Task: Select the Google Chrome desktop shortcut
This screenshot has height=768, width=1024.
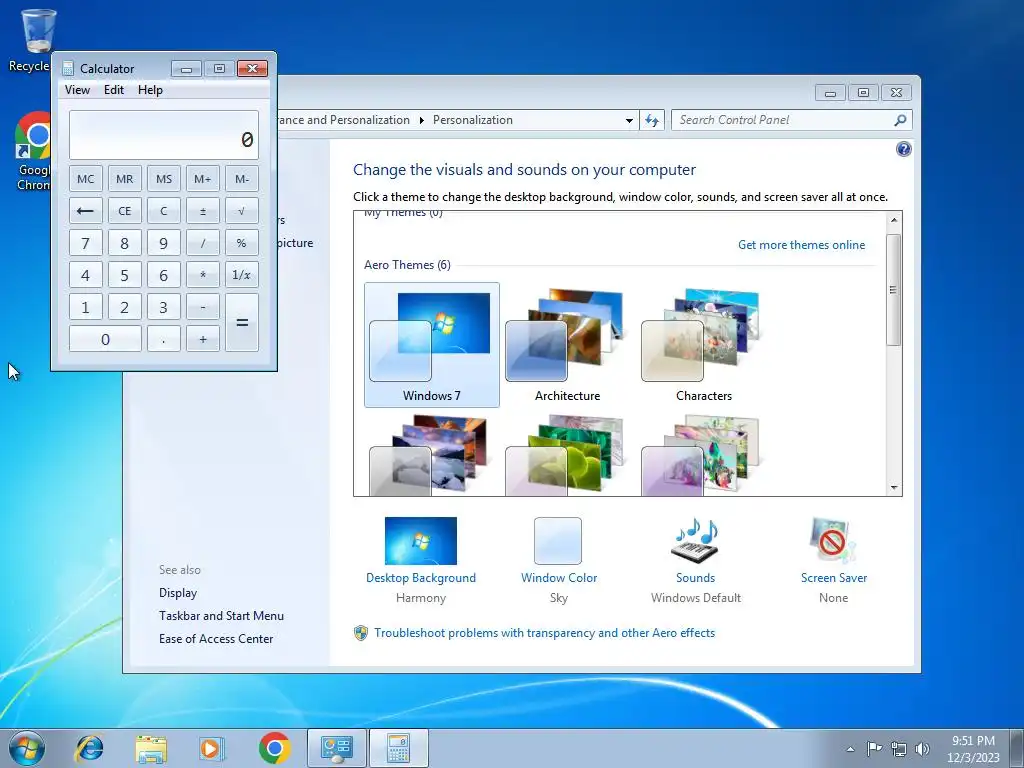Action: tap(33, 152)
